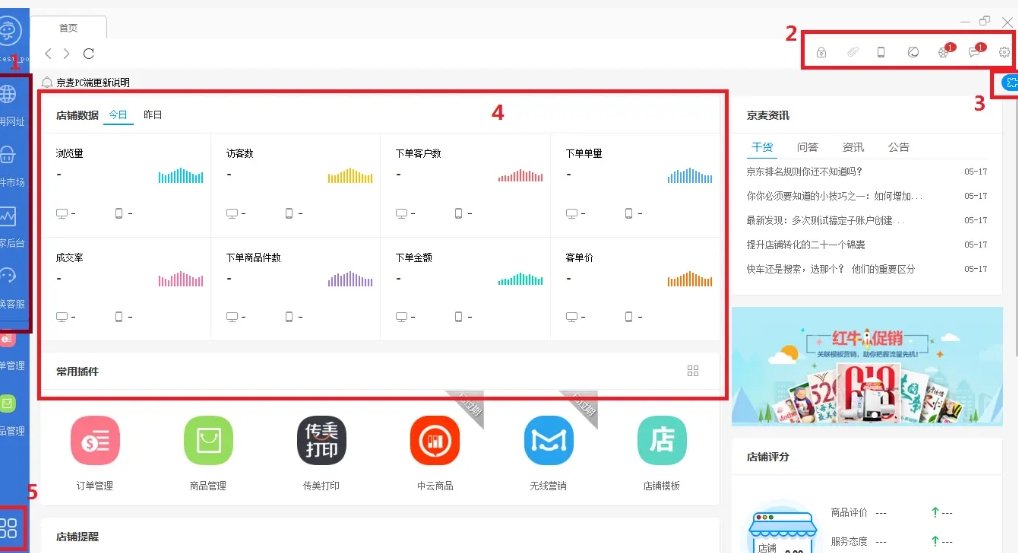Select the 干货 news tab

click(x=762, y=147)
